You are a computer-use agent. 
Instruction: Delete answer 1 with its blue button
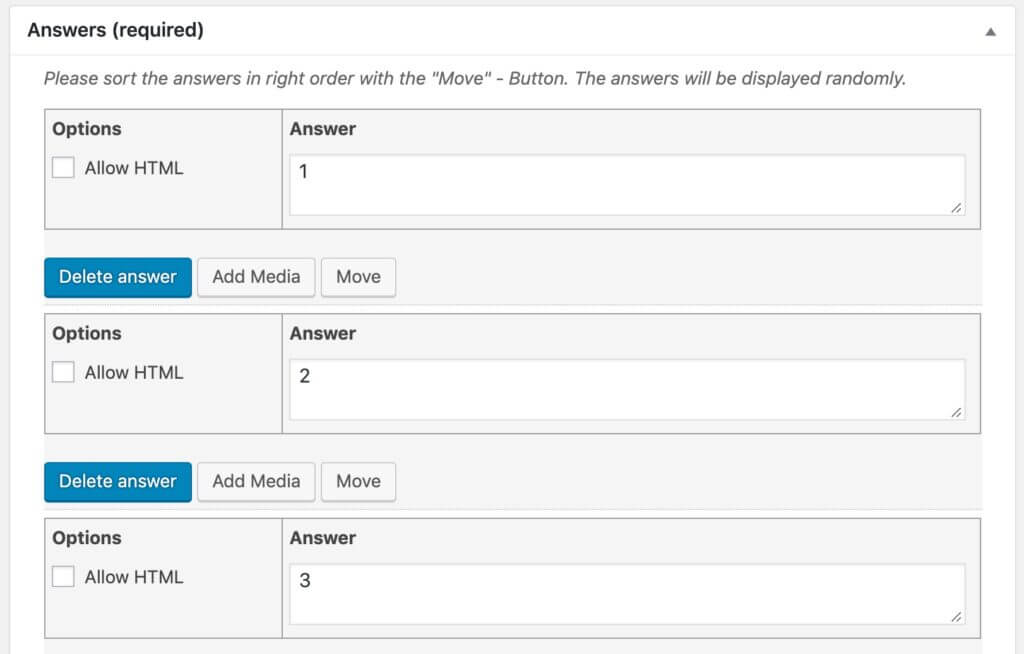117,277
